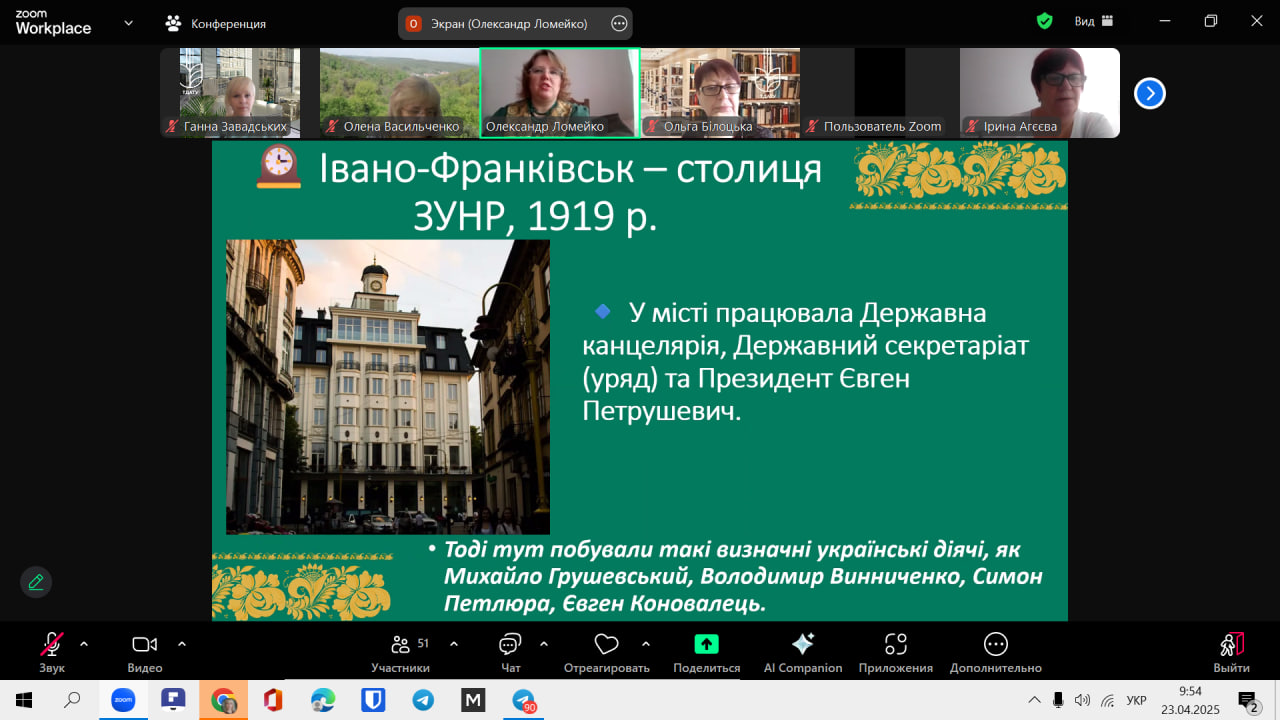Show hidden system tray icons
This screenshot has width=1280, height=720.
(1034, 699)
